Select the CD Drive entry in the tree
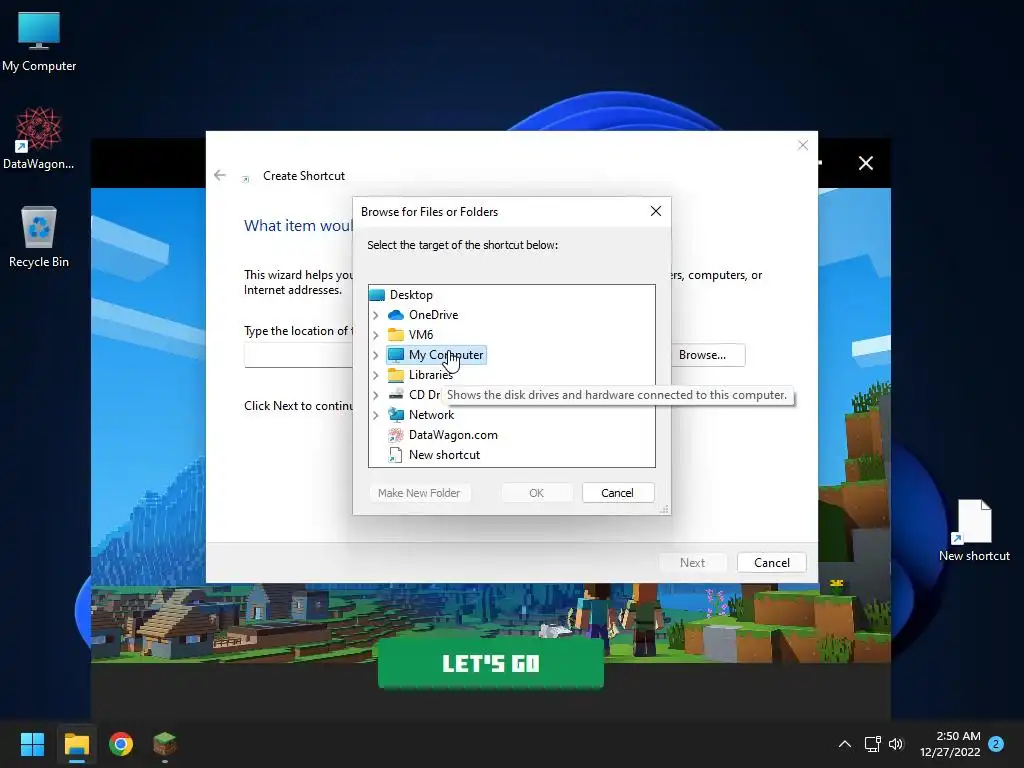 click(x=414, y=394)
